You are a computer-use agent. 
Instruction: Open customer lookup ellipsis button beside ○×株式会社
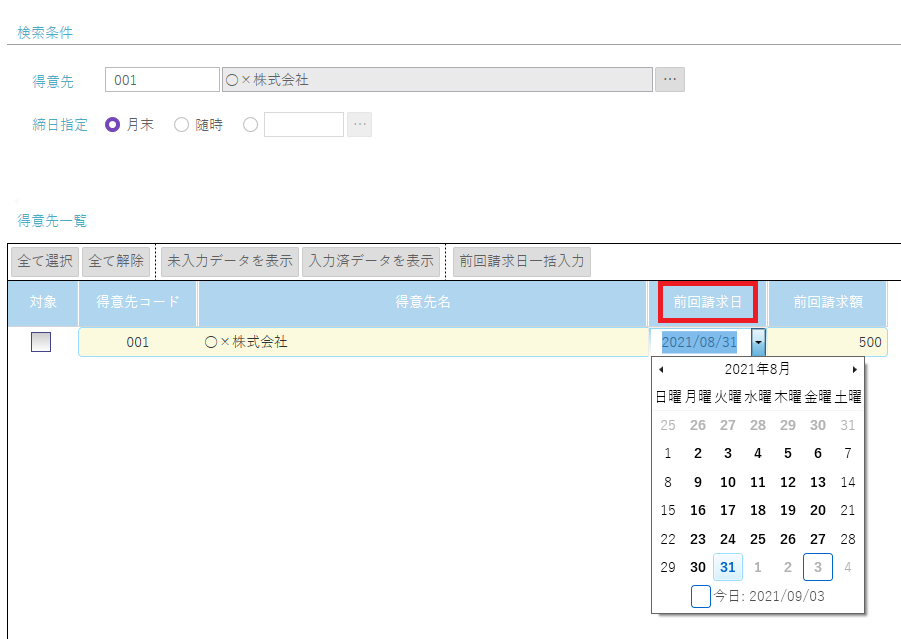670,79
